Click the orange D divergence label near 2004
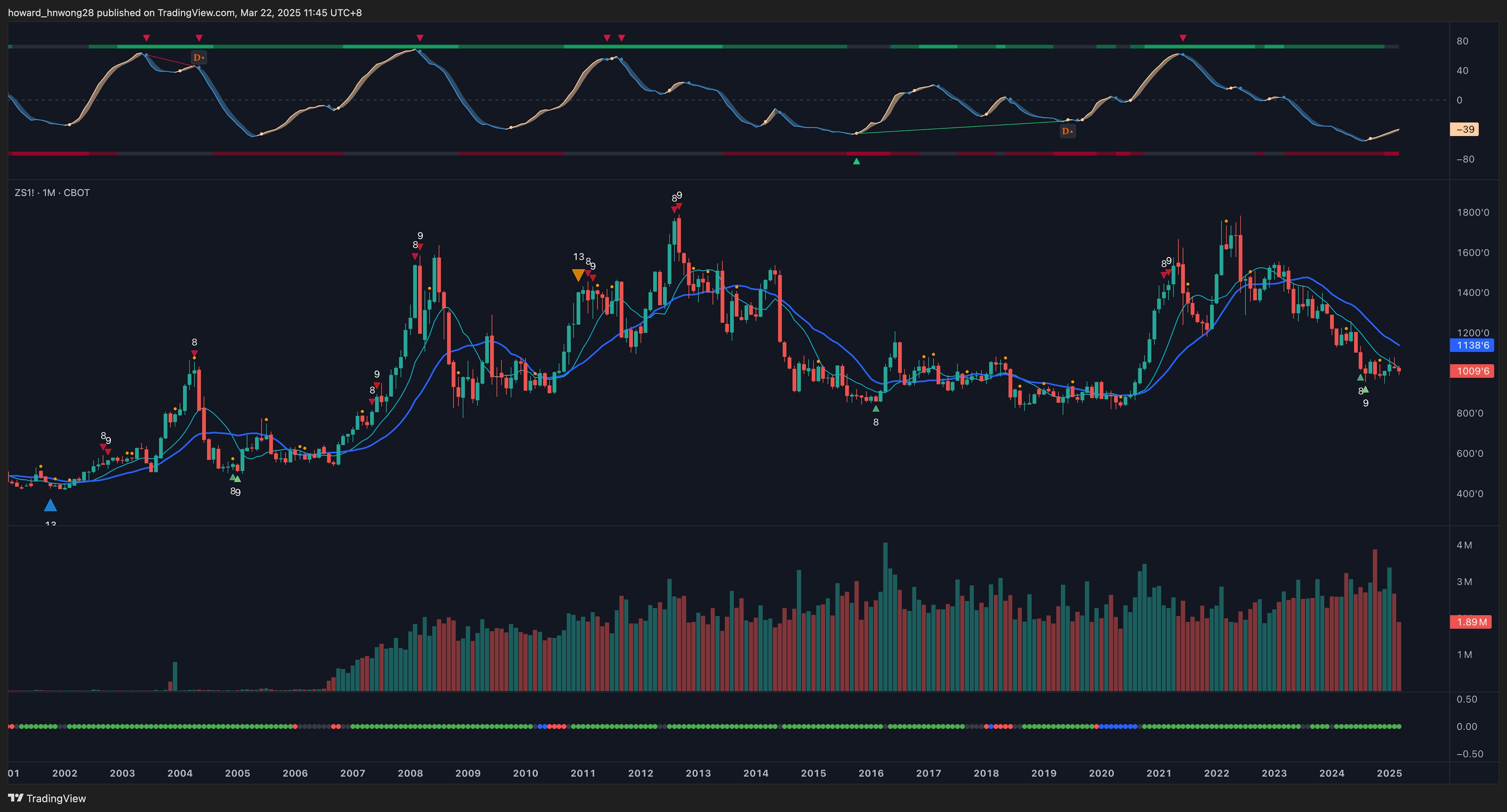The width and height of the screenshot is (1507, 812). pos(199,57)
